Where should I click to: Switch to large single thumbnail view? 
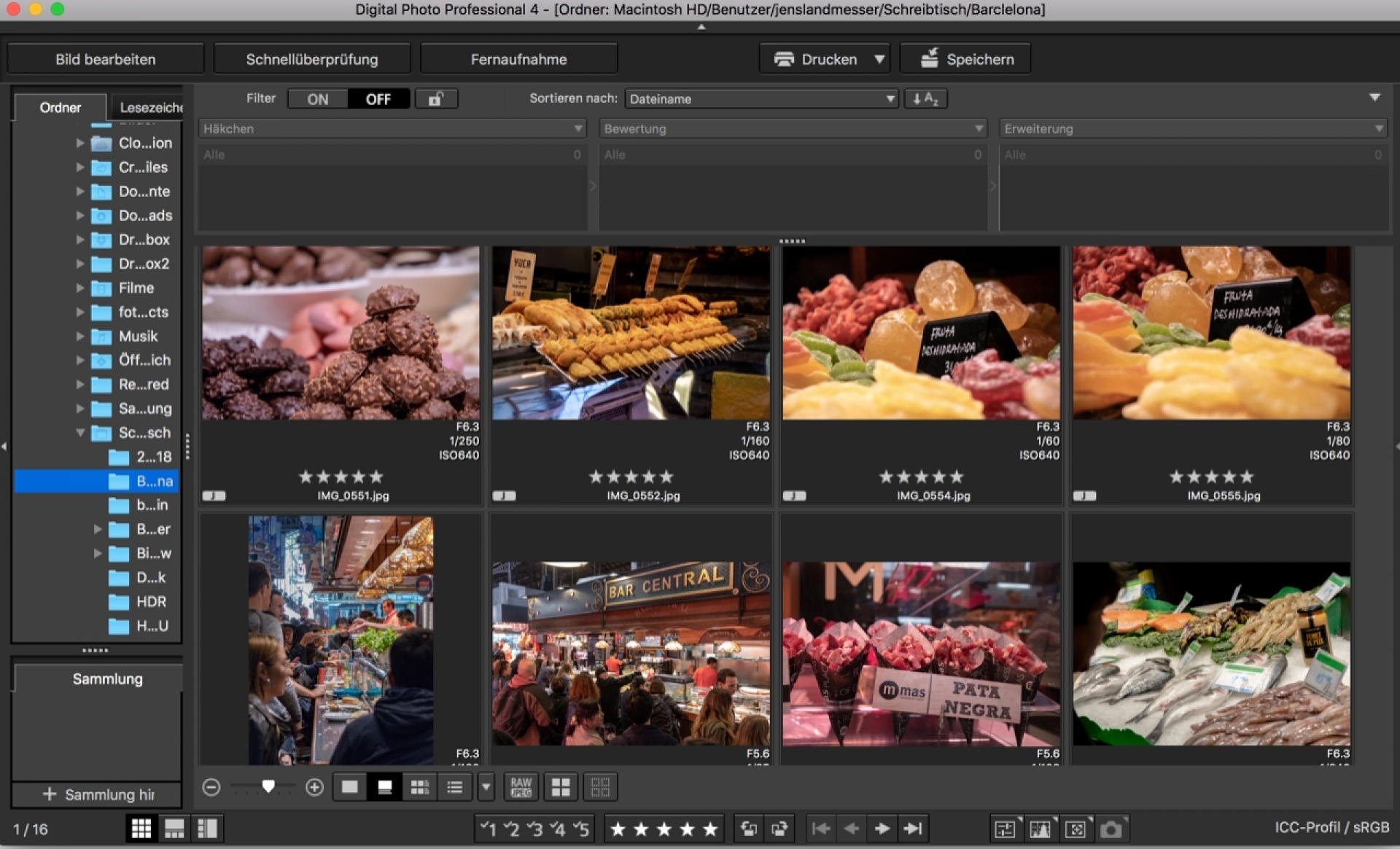[x=350, y=787]
